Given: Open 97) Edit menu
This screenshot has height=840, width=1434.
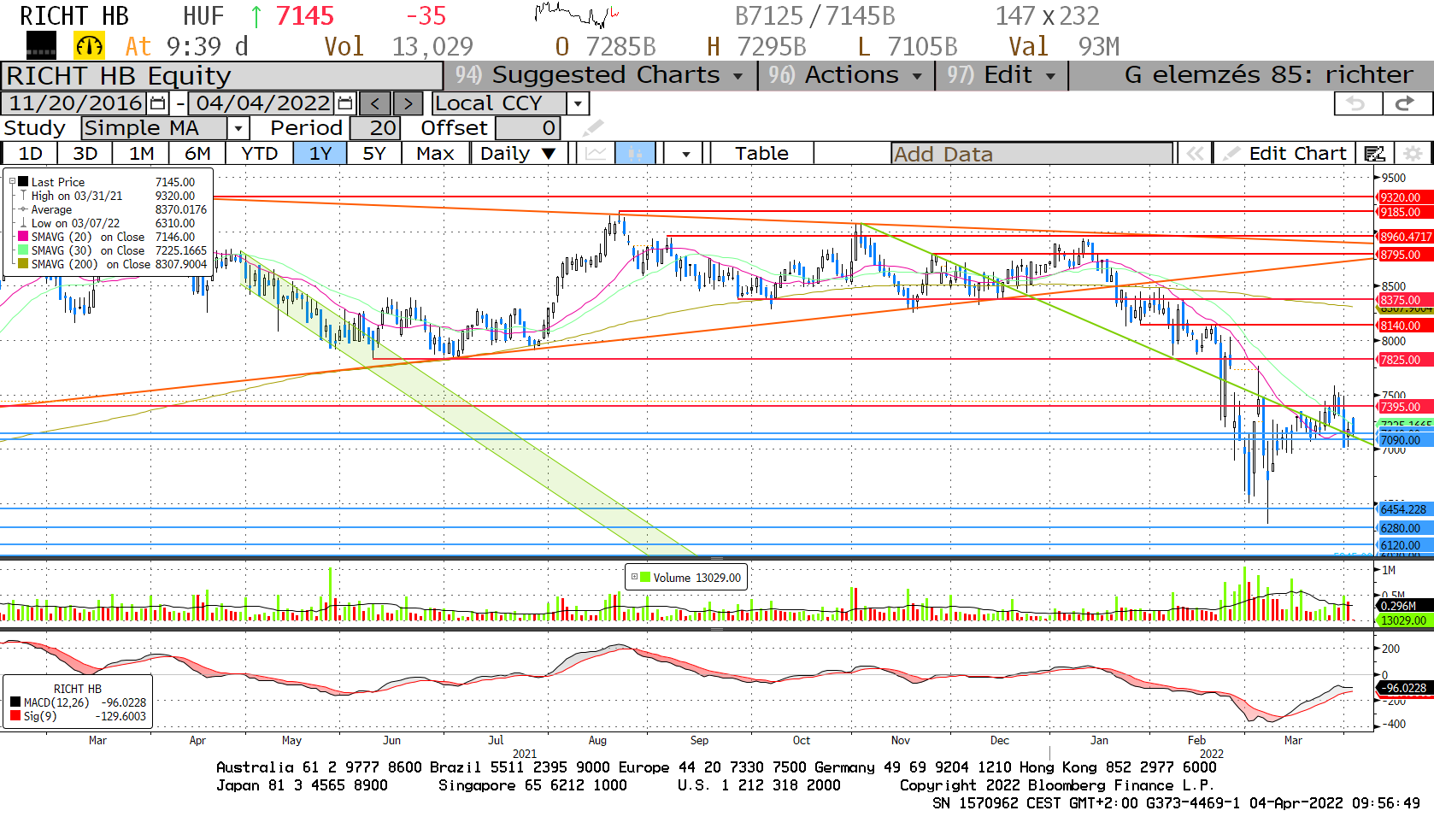Looking at the screenshot, I should [x=1001, y=75].
